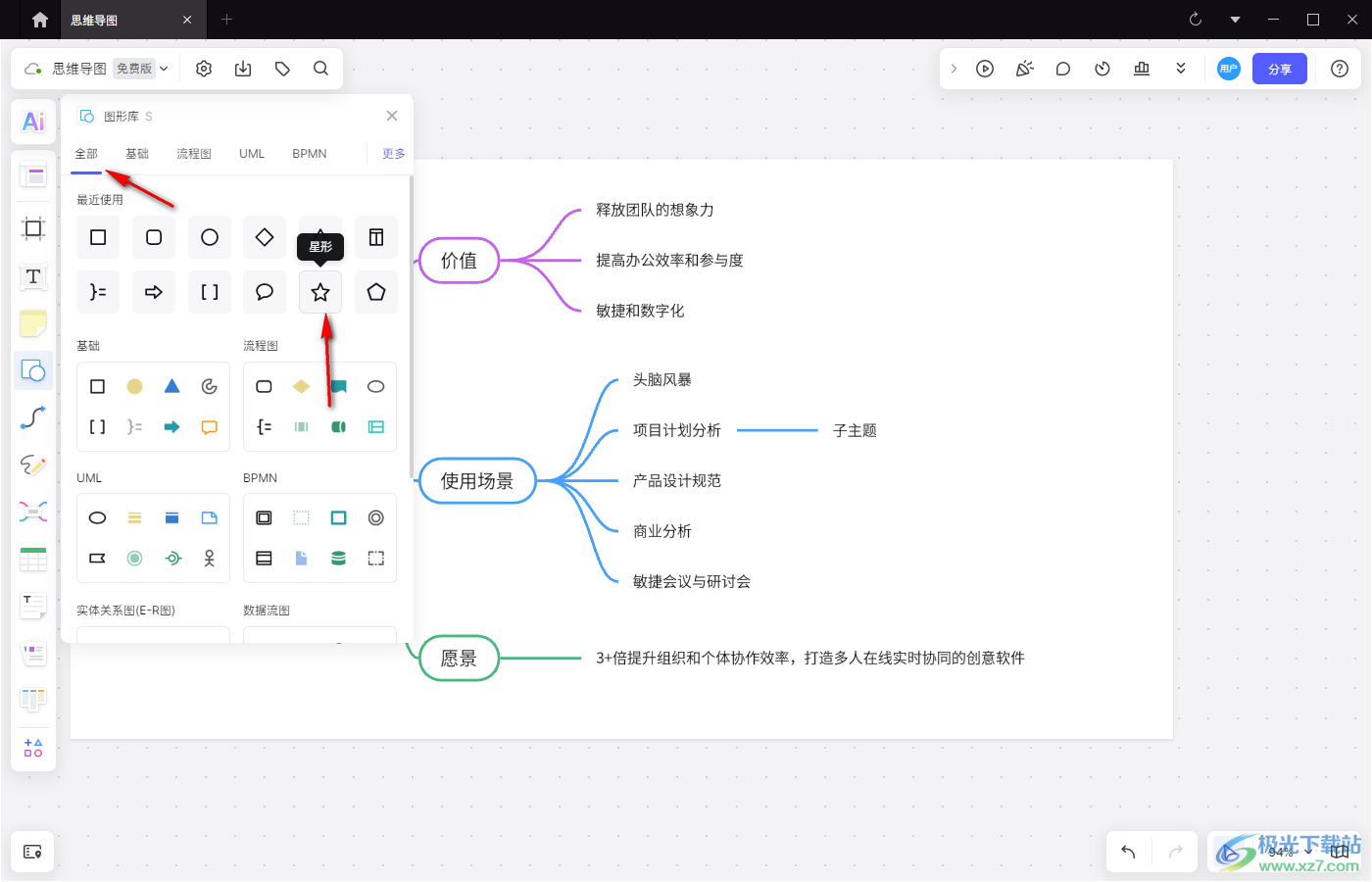Screen dimensions: 1372x882
Task: Click the star shape in recent shapes
Action: tap(320, 292)
